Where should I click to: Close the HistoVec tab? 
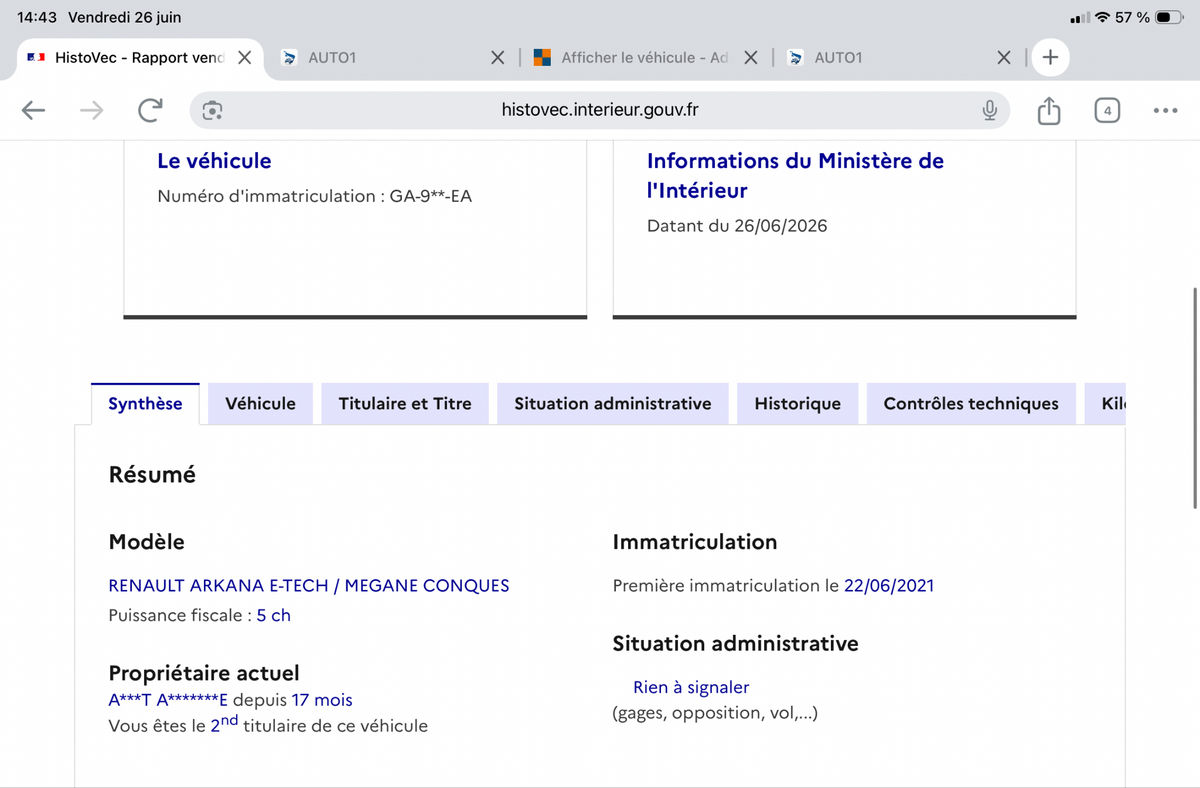244,58
